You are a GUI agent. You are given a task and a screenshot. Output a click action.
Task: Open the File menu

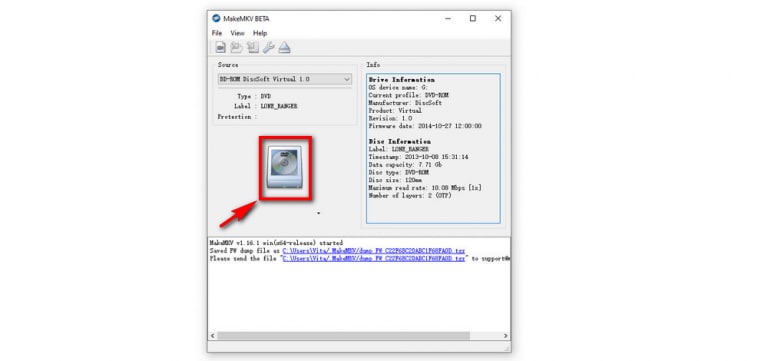point(216,33)
